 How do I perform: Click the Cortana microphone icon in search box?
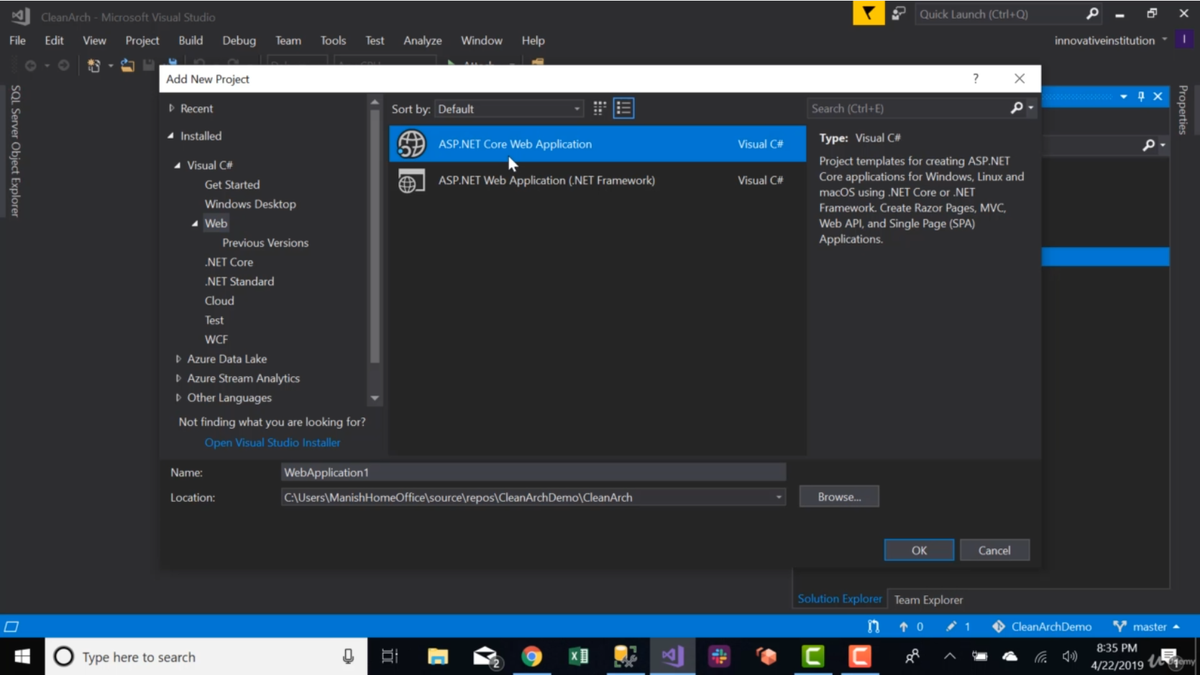coord(348,657)
